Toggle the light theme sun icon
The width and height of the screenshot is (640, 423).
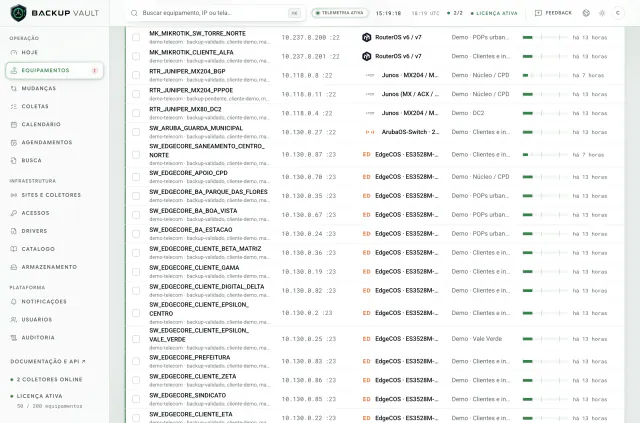602,13
